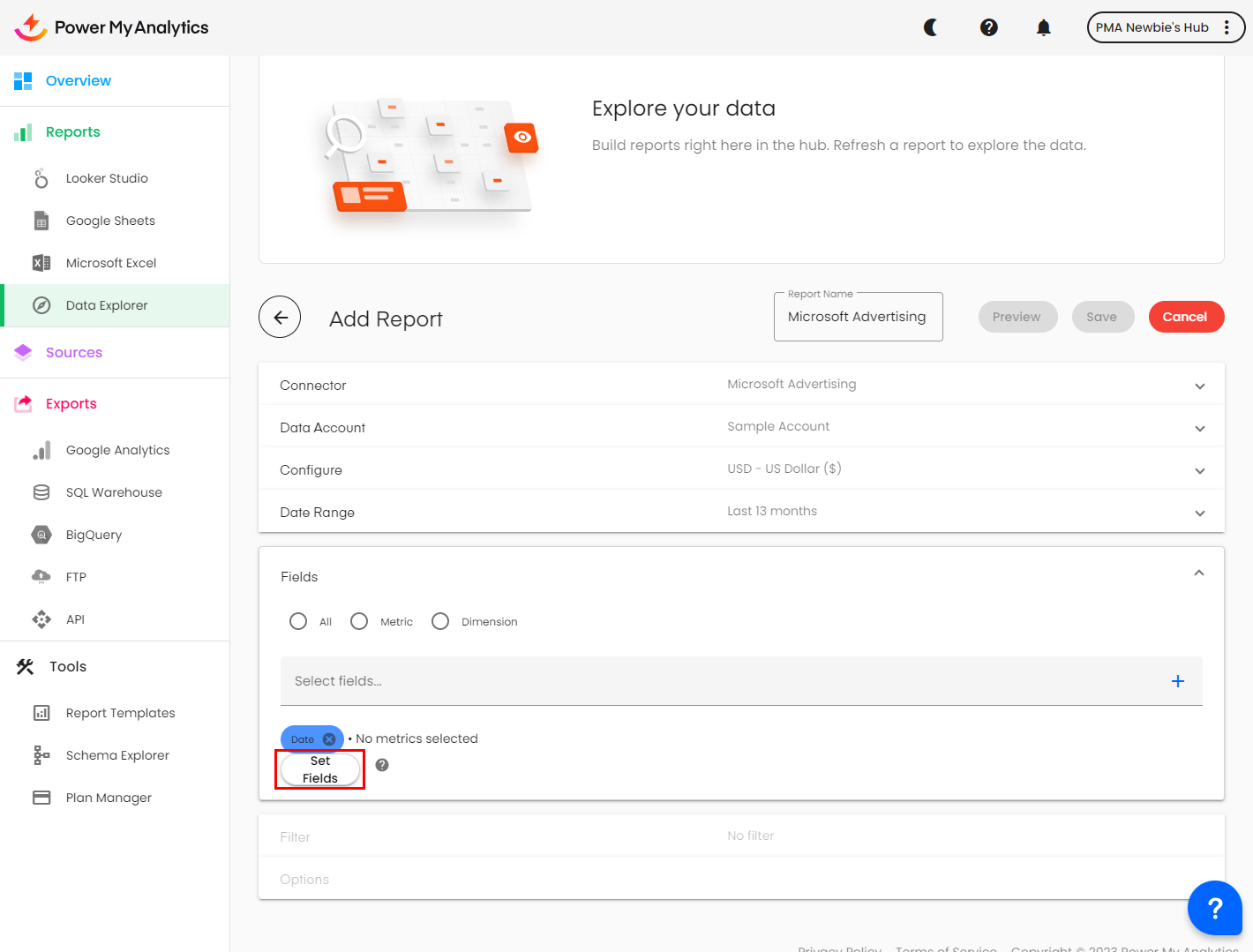Toggle dark mode moon icon

(x=931, y=27)
